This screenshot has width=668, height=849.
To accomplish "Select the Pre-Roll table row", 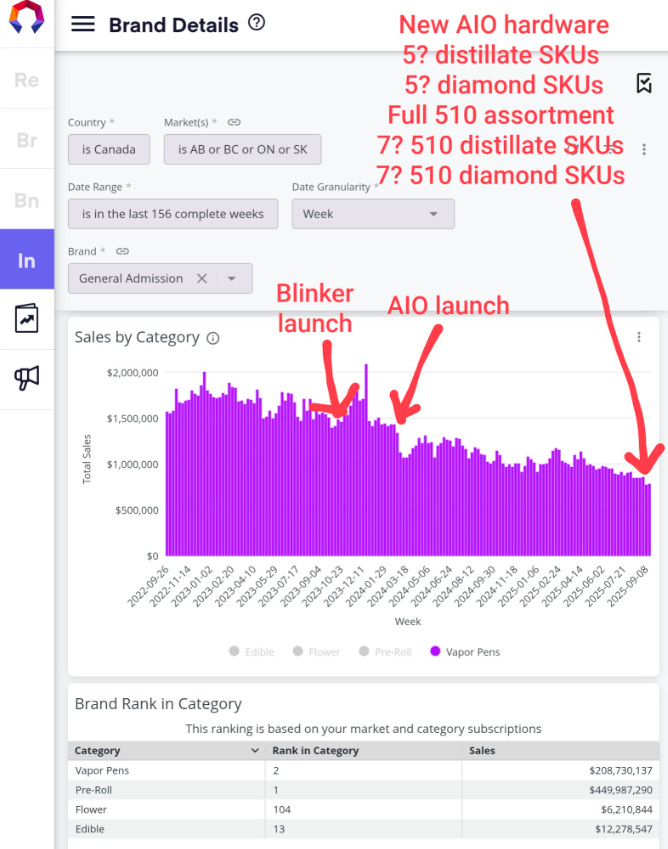I will 363,789.
